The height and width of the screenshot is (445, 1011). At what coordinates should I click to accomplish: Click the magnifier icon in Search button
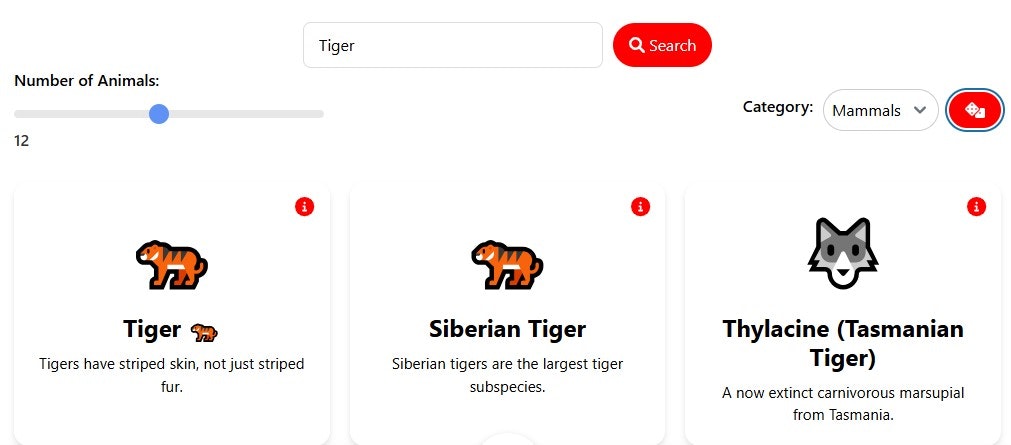click(637, 45)
